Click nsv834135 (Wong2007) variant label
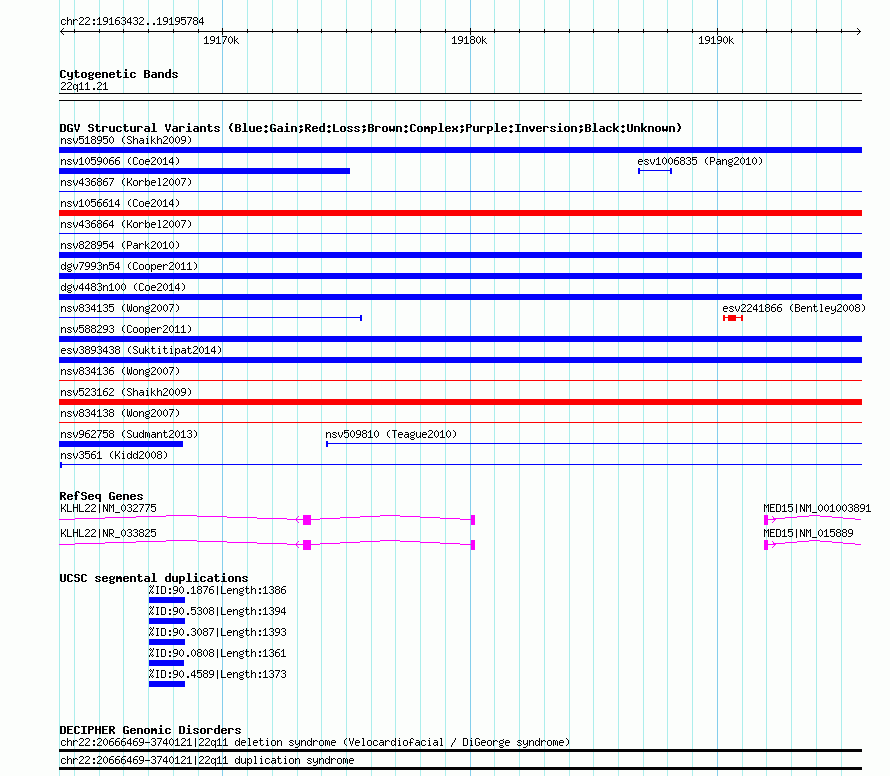The image size is (890, 776). [x=120, y=308]
